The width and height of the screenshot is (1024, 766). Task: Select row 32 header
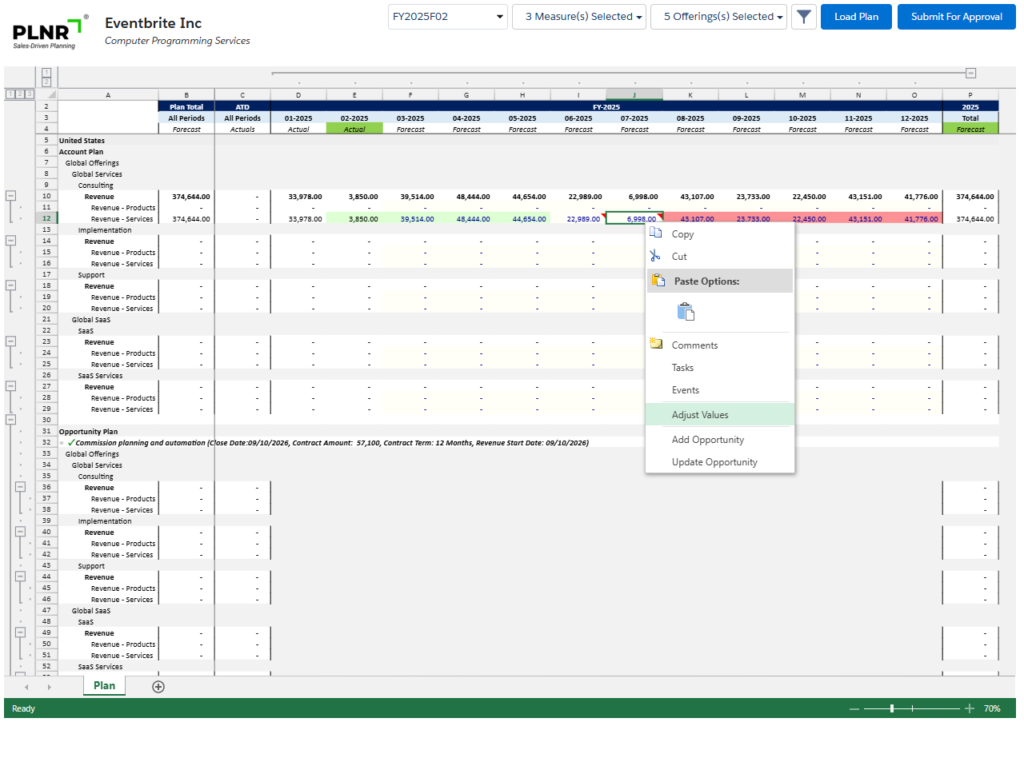46,443
